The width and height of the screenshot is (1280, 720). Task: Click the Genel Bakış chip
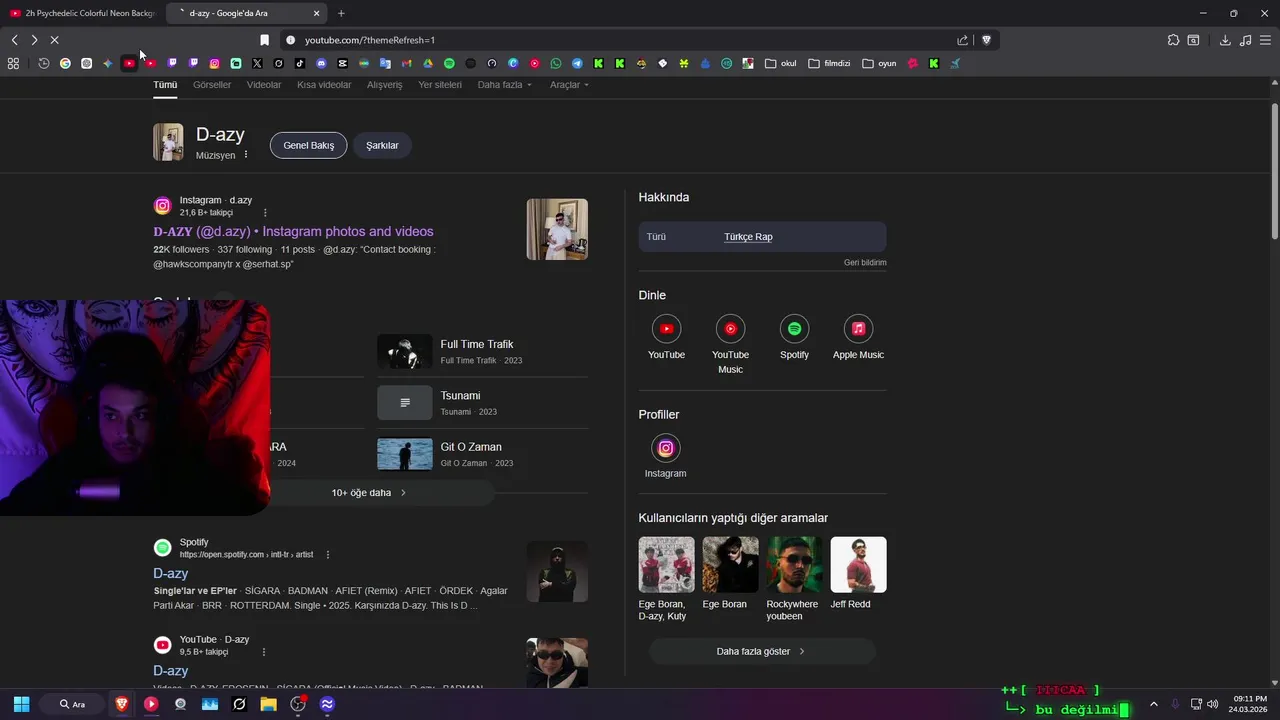(309, 145)
